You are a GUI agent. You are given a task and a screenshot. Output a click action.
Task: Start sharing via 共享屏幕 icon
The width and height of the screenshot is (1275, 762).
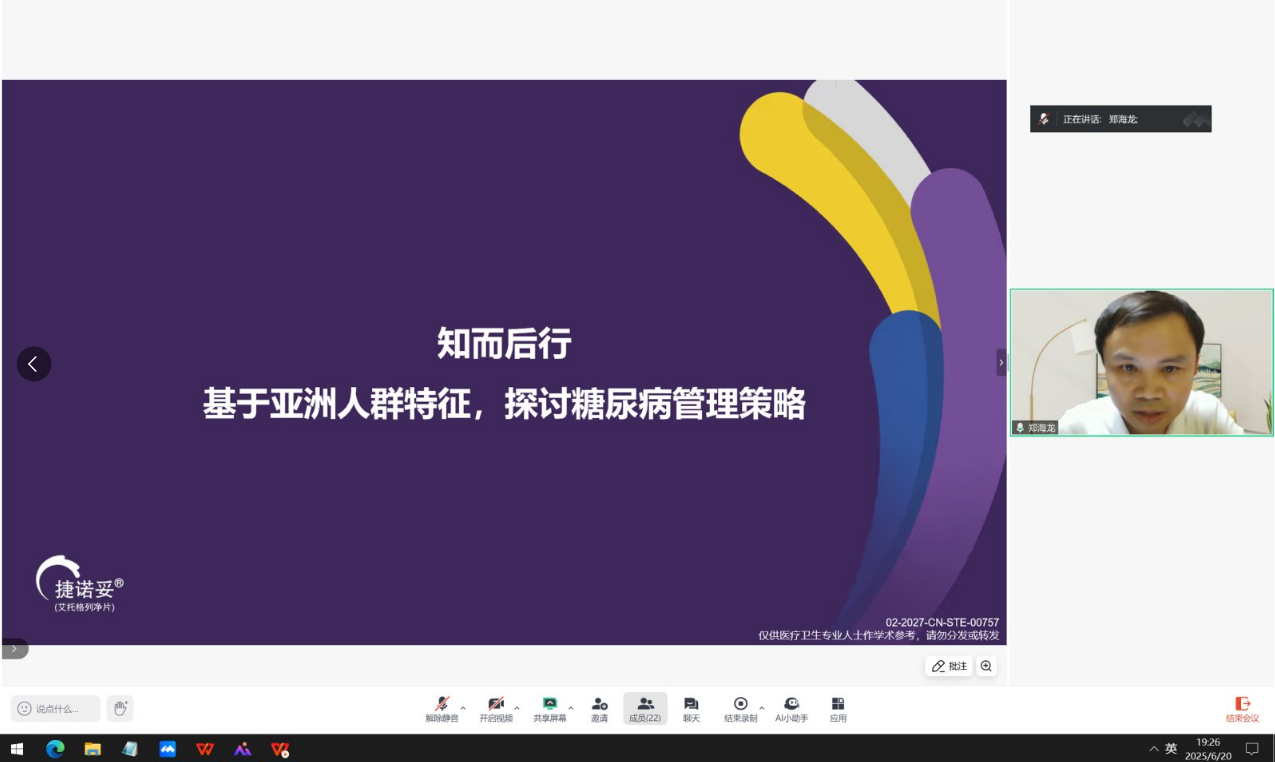[x=550, y=709]
